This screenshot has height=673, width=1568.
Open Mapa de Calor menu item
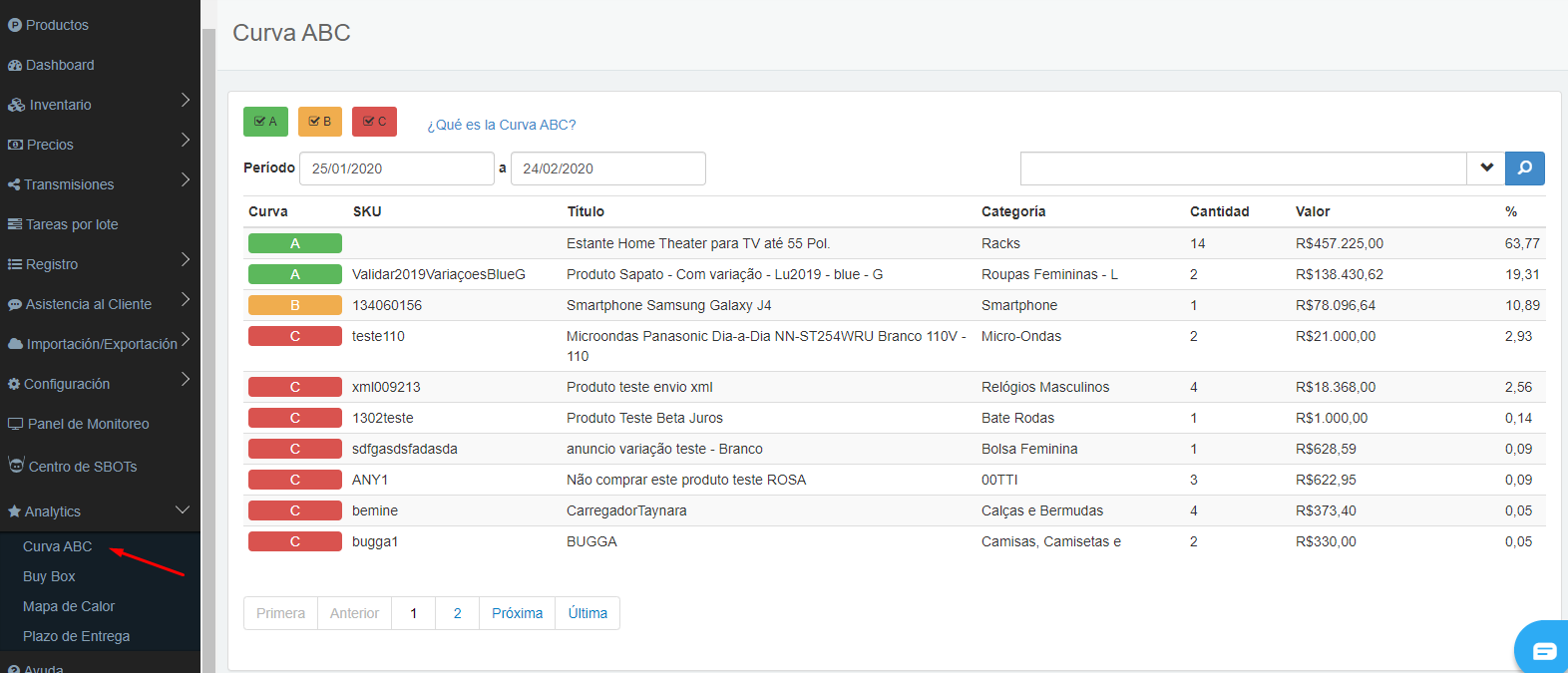[69, 606]
